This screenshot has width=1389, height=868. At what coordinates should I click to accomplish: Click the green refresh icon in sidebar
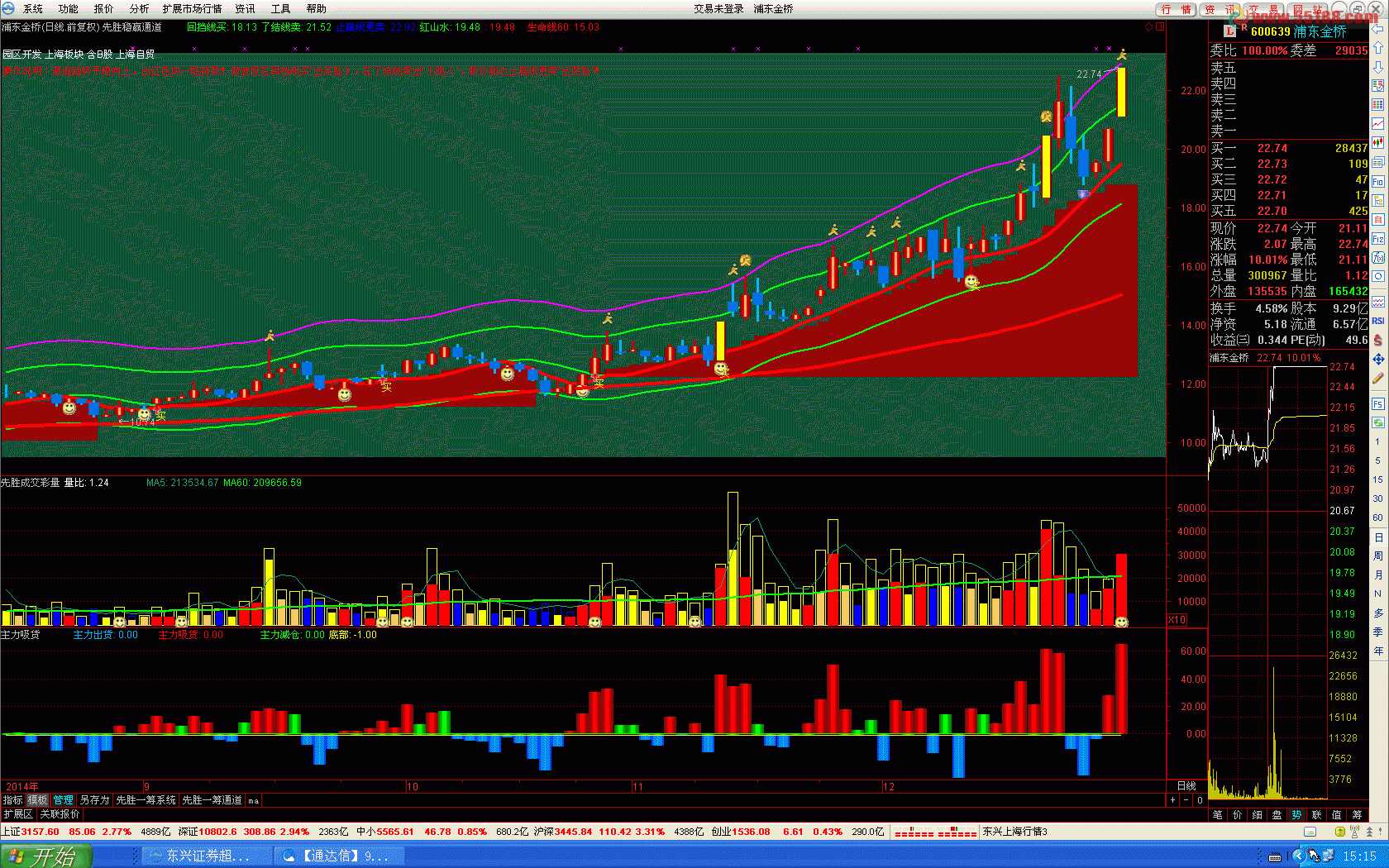(1378, 422)
